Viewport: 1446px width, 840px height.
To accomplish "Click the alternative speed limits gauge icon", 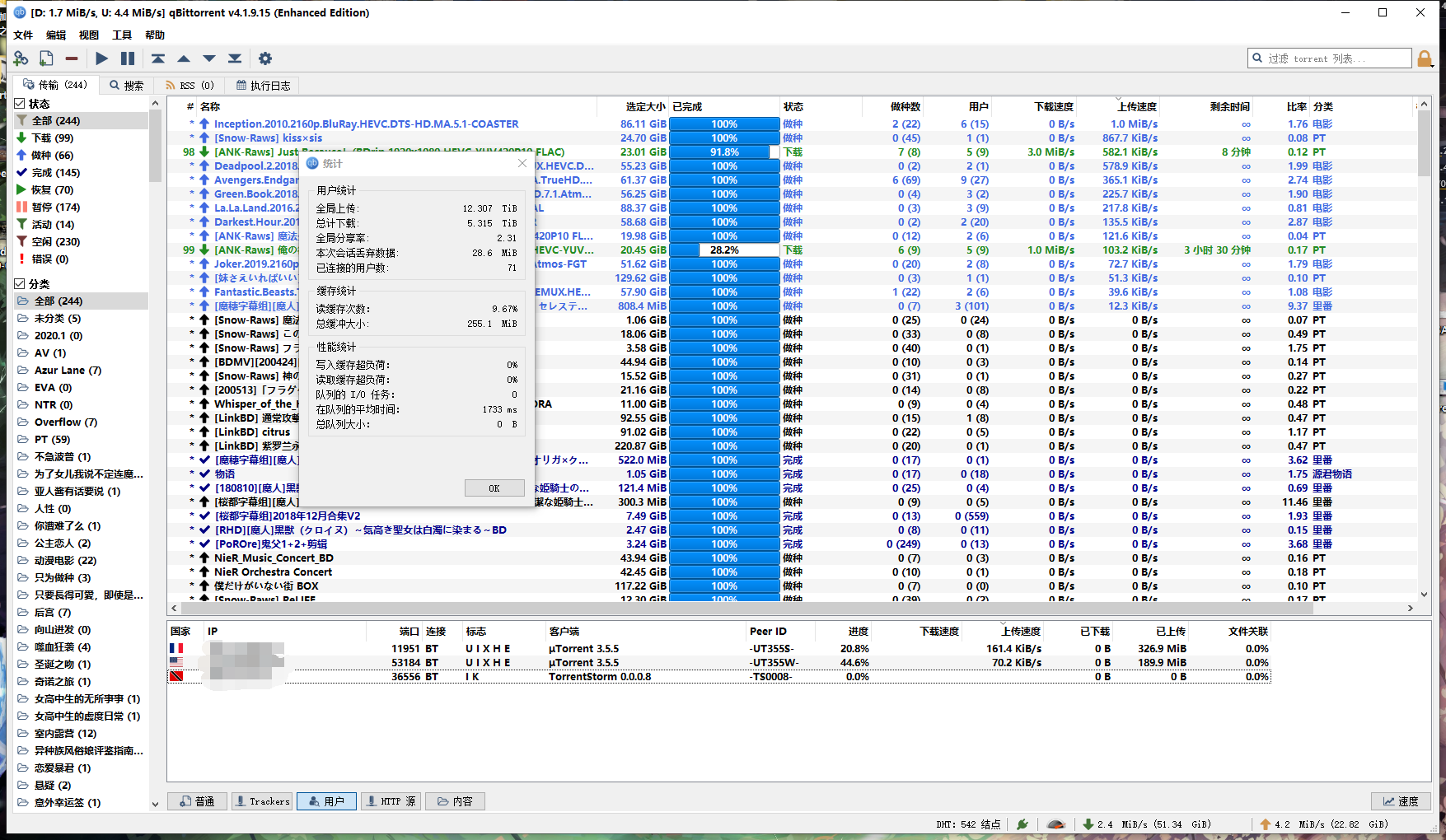I will (x=1056, y=824).
